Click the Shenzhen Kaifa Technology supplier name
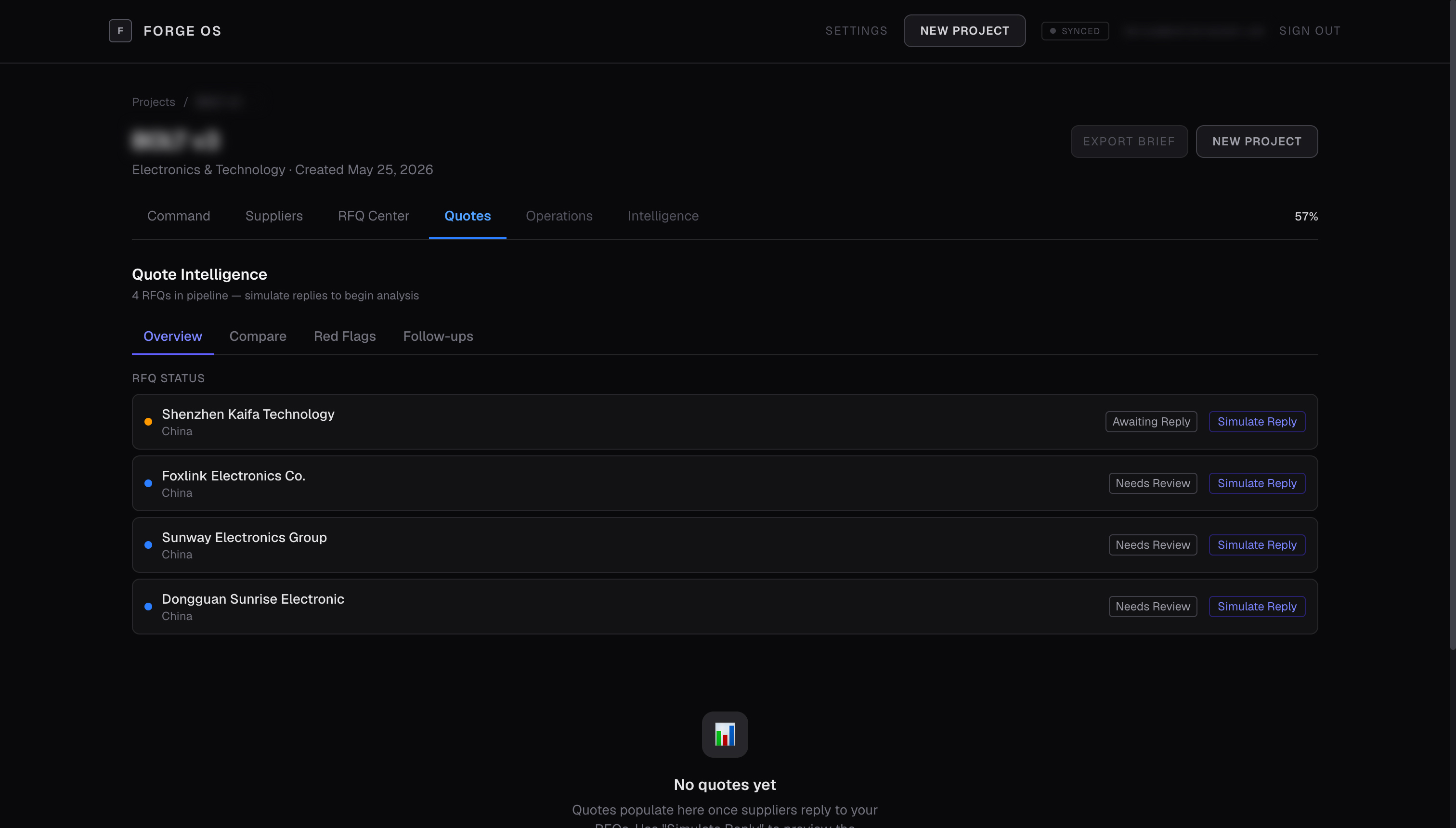The height and width of the screenshot is (828, 1456). (248, 414)
